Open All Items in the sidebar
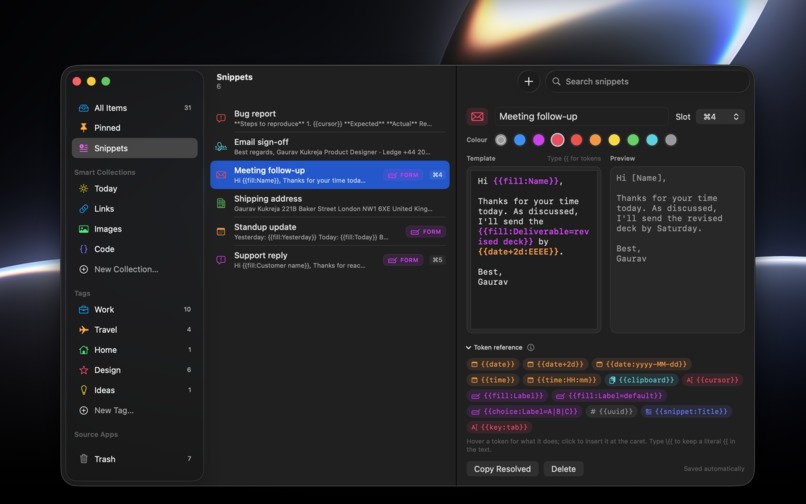 (135, 108)
